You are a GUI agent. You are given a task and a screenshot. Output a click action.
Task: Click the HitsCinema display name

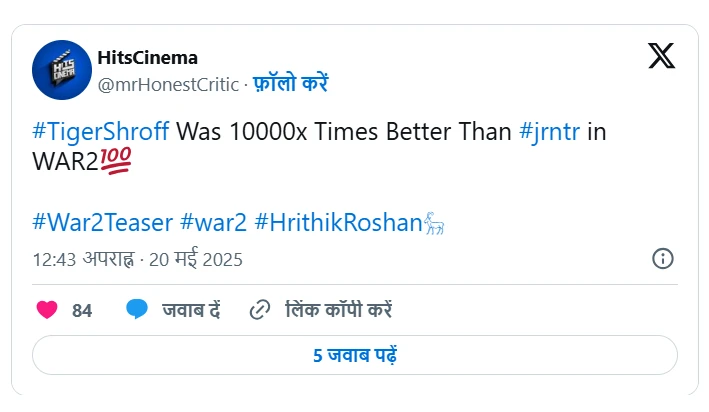(x=147, y=57)
